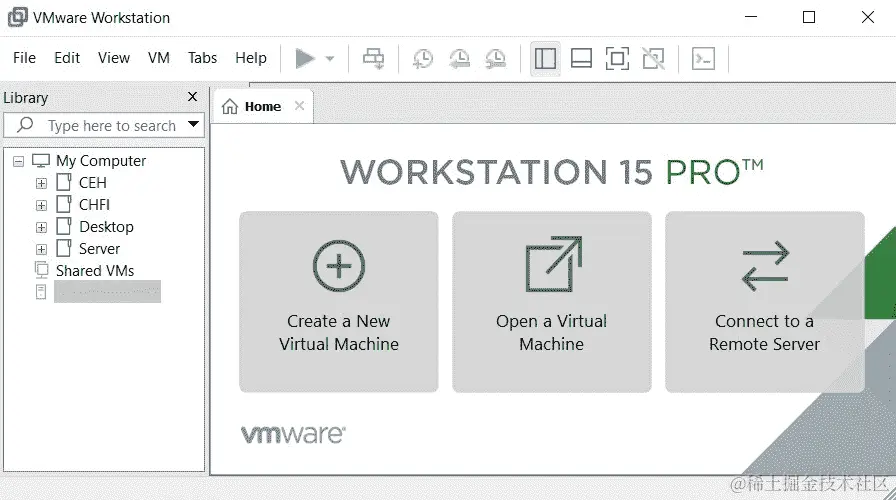Image resolution: width=896 pixels, height=500 pixels.
Task: Expand the CEH folder
Action: 41,183
